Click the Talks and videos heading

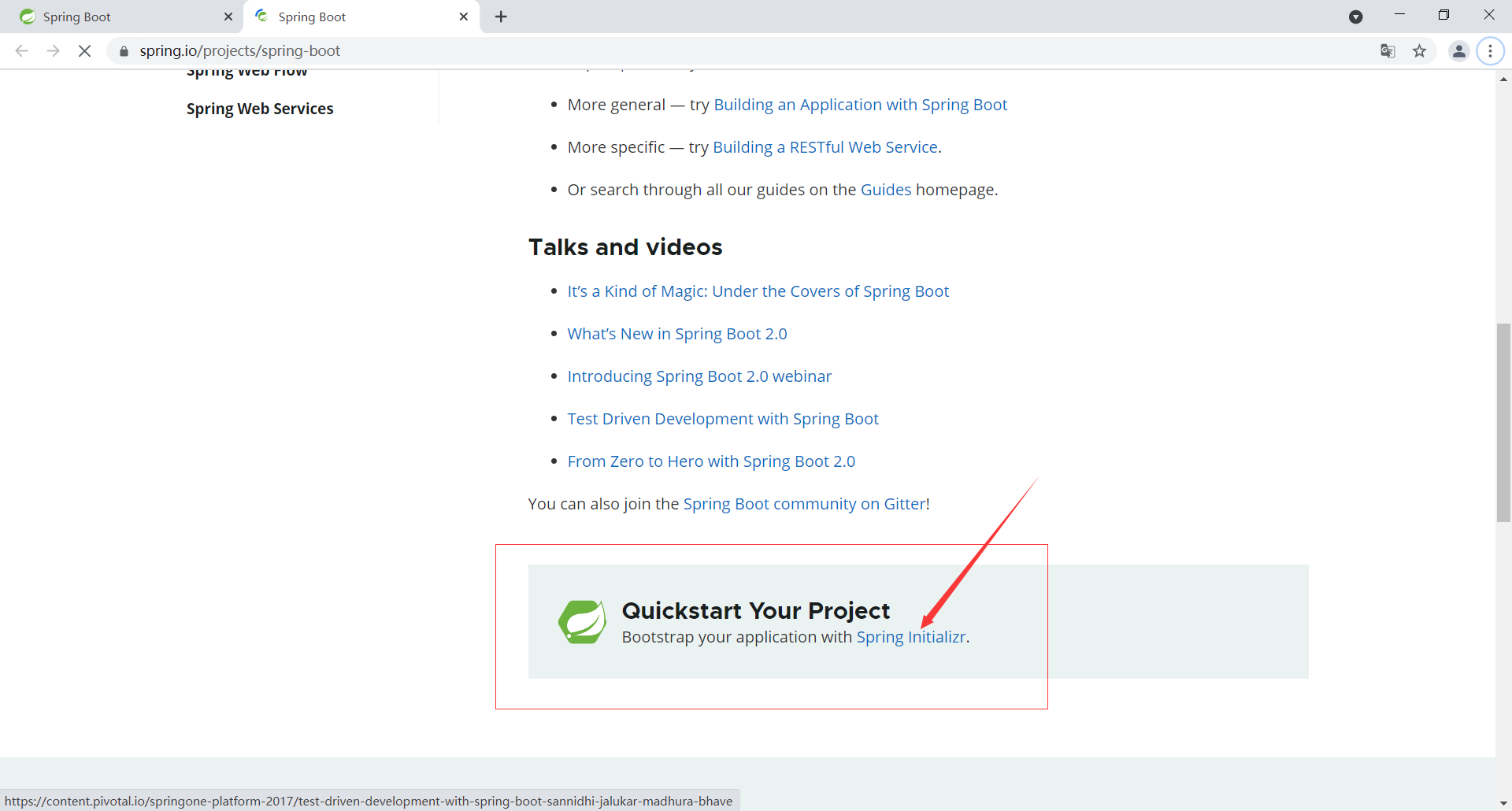pyautogui.click(x=625, y=247)
